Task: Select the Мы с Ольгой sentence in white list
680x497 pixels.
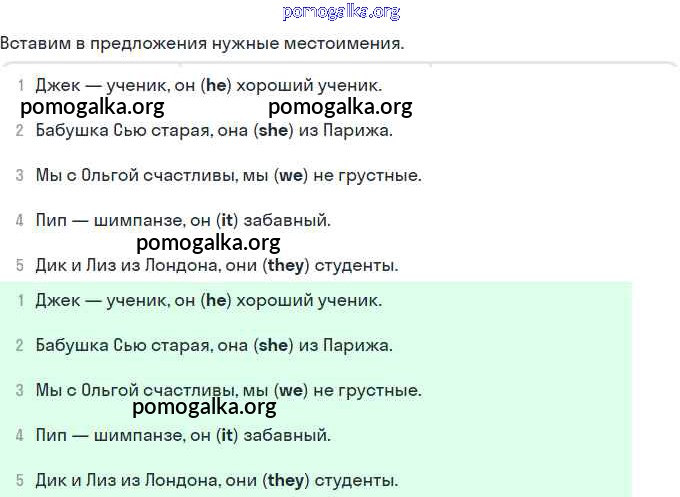Action: [228, 175]
